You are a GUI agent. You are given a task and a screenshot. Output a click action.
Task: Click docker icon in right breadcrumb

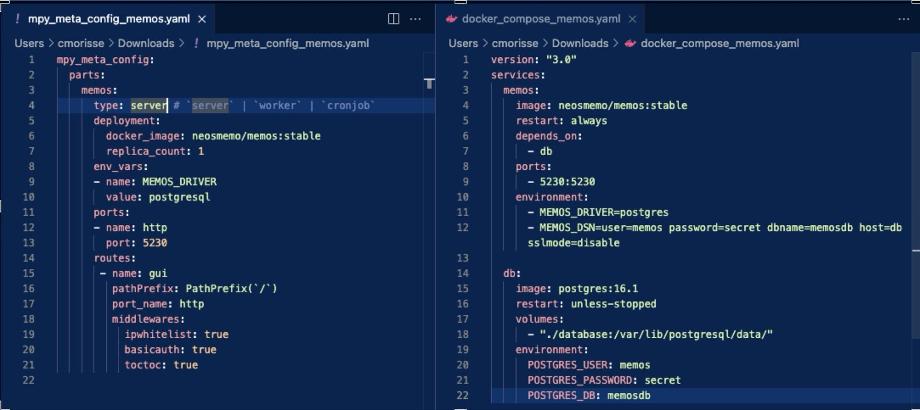(x=631, y=43)
